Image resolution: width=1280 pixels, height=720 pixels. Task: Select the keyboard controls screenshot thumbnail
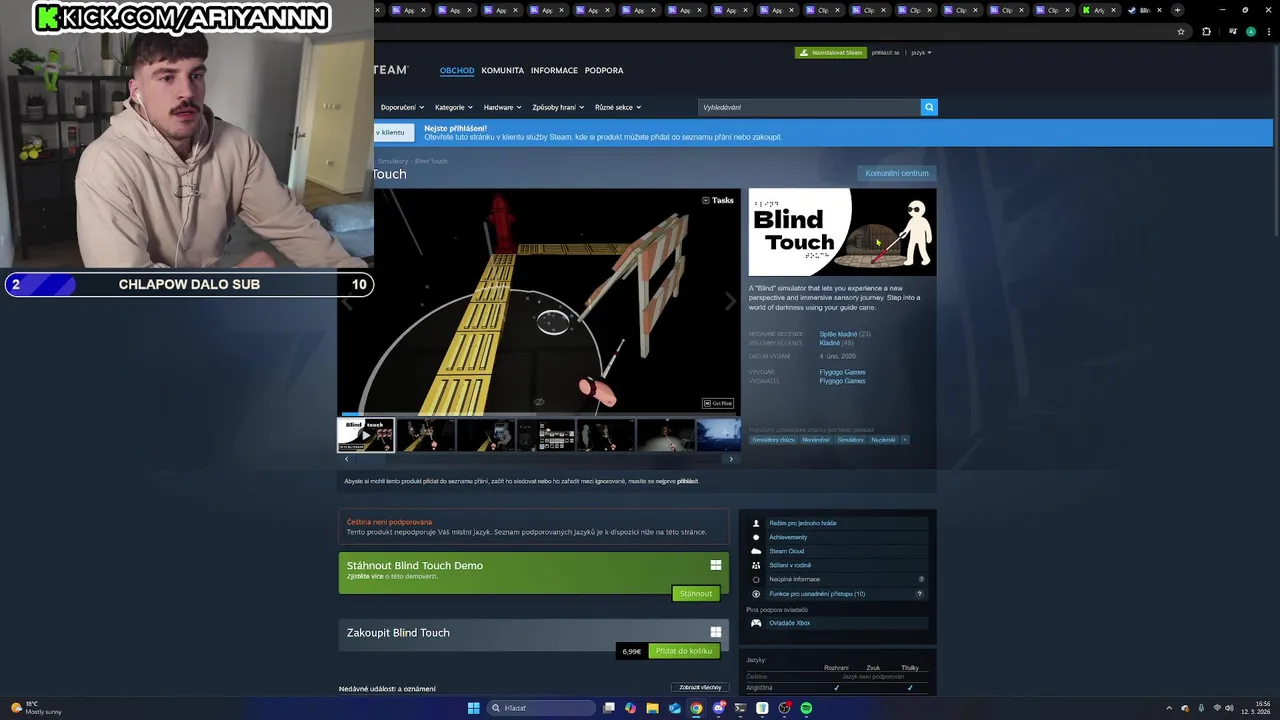[x=546, y=435]
